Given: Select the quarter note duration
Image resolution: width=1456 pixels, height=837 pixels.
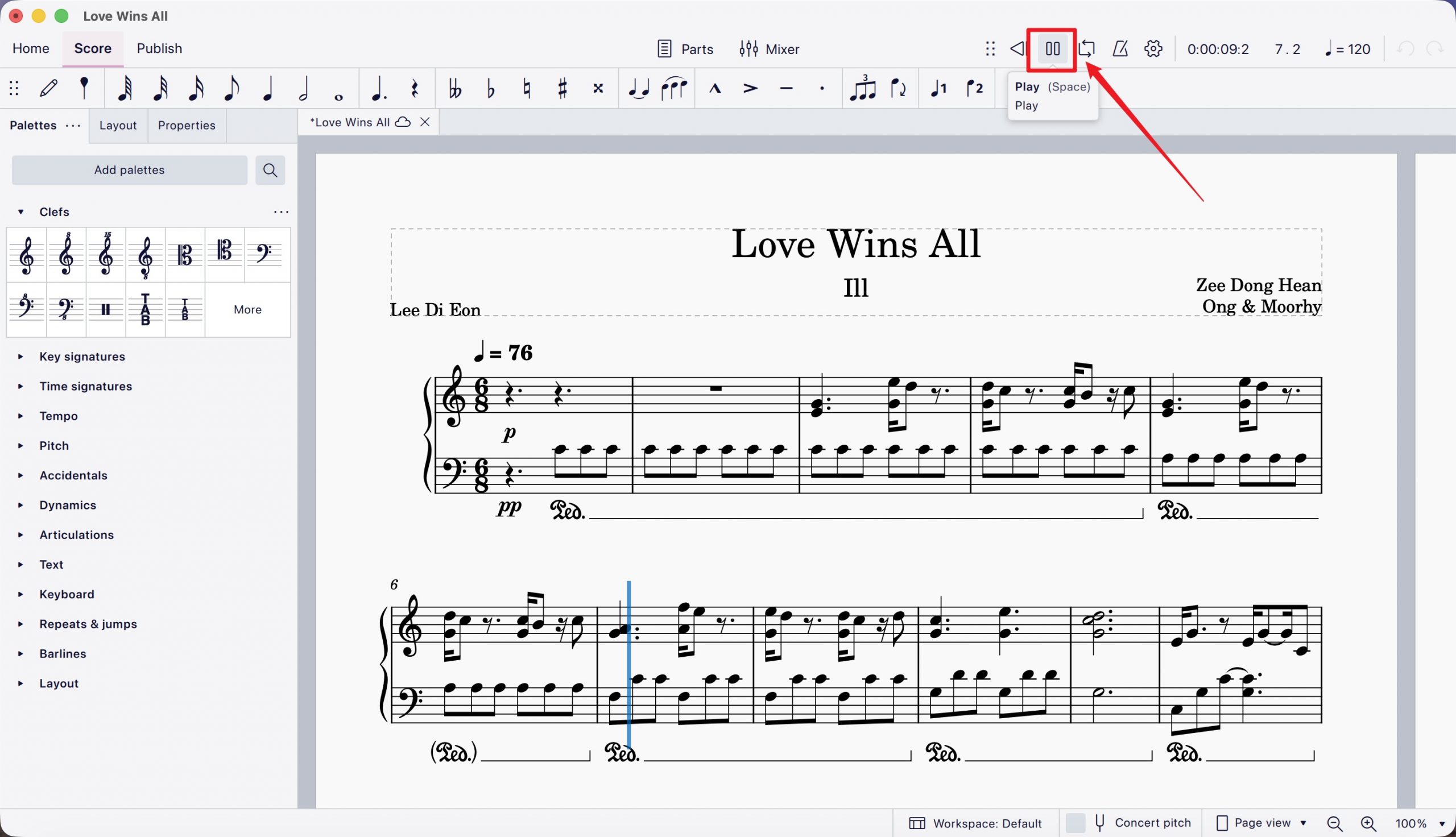Looking at the screenshot, I should coord(268,88).
